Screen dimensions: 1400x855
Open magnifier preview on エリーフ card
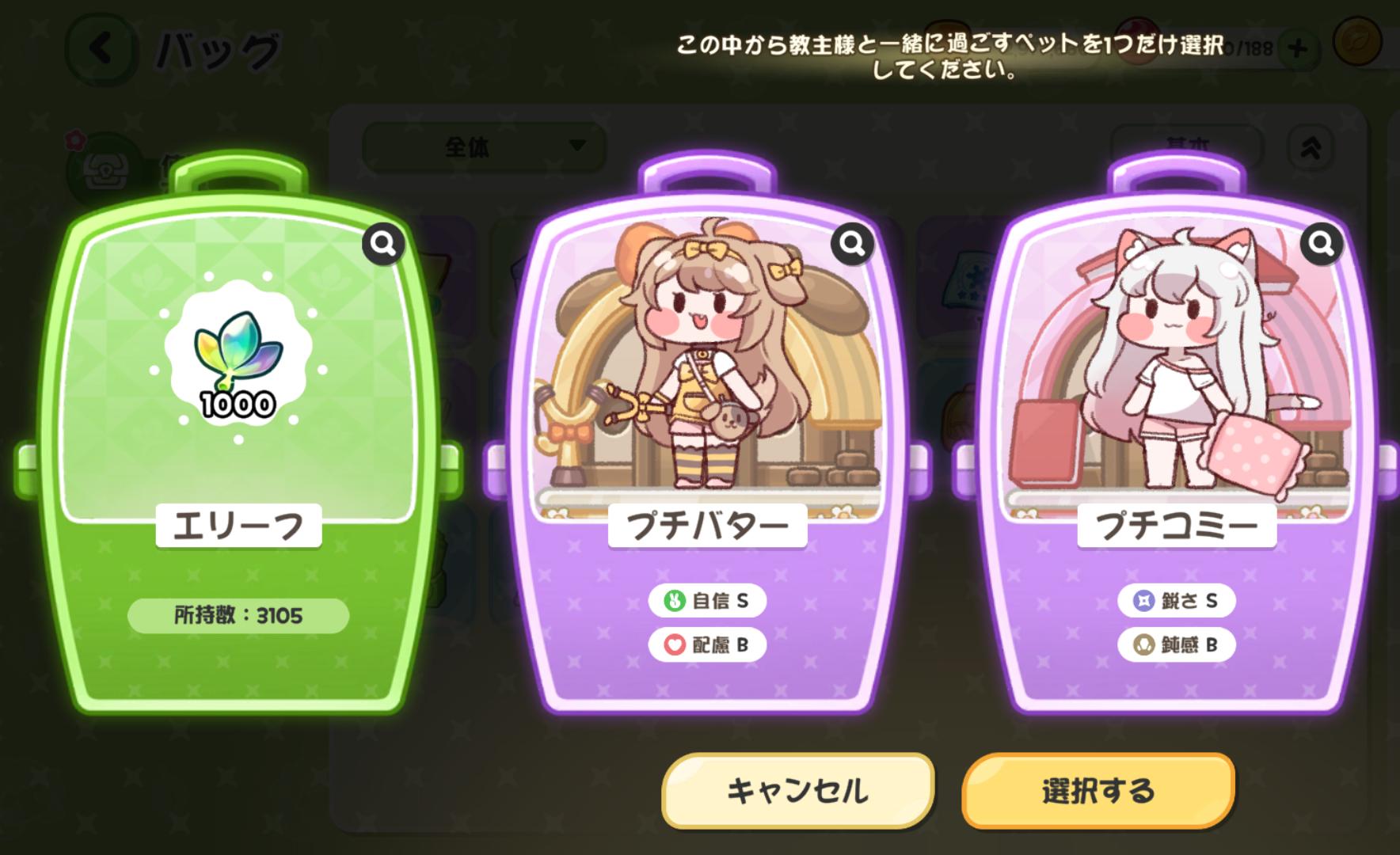pyautogui.click(x=384, y=245)
